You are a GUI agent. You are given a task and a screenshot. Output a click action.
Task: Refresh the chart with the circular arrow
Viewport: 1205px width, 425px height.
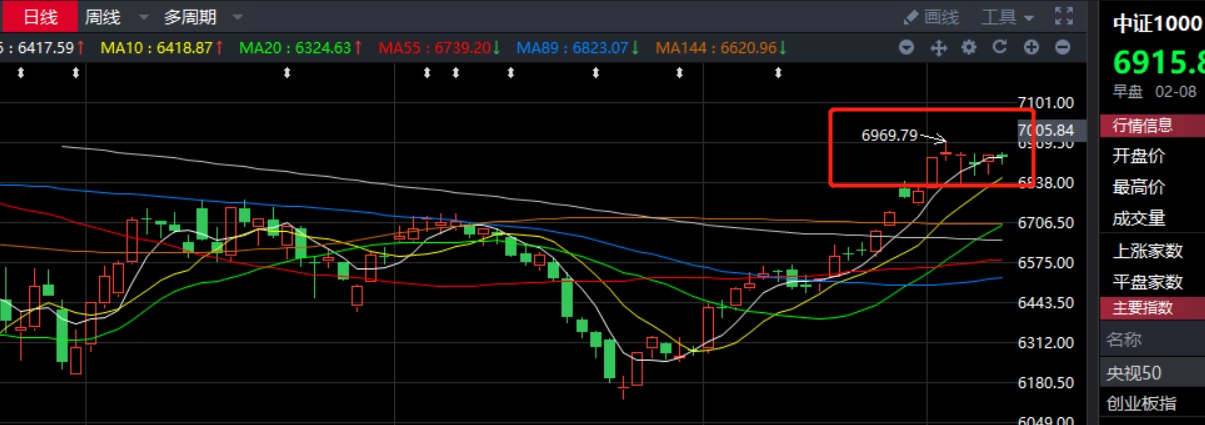click(999, 47)
